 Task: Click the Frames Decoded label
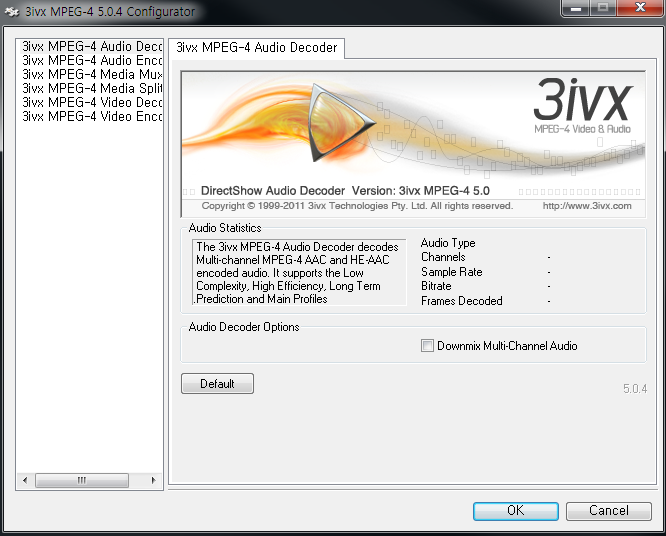tap(462, 301)
